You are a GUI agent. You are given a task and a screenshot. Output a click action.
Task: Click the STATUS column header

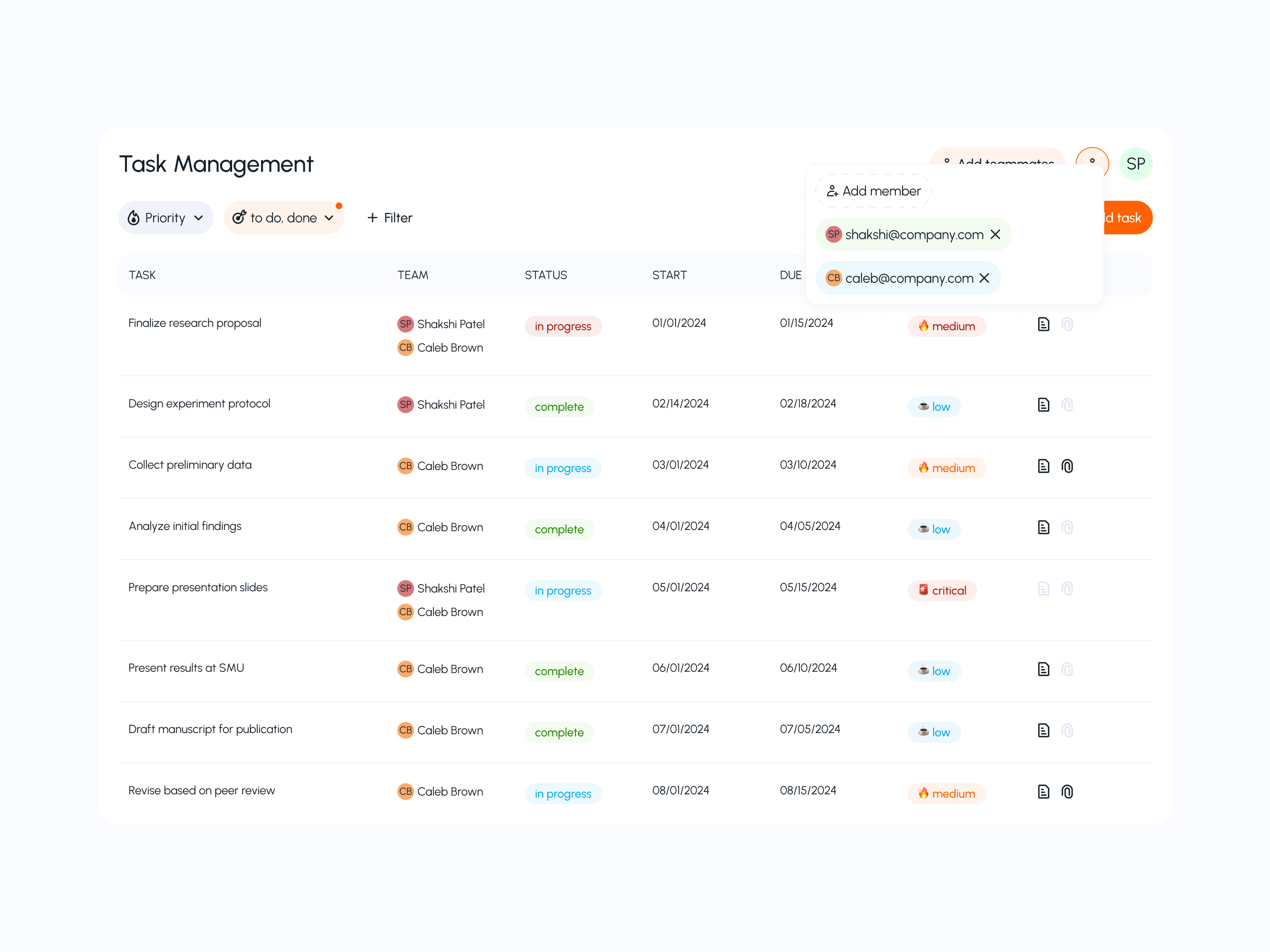[x=545, y=275]
